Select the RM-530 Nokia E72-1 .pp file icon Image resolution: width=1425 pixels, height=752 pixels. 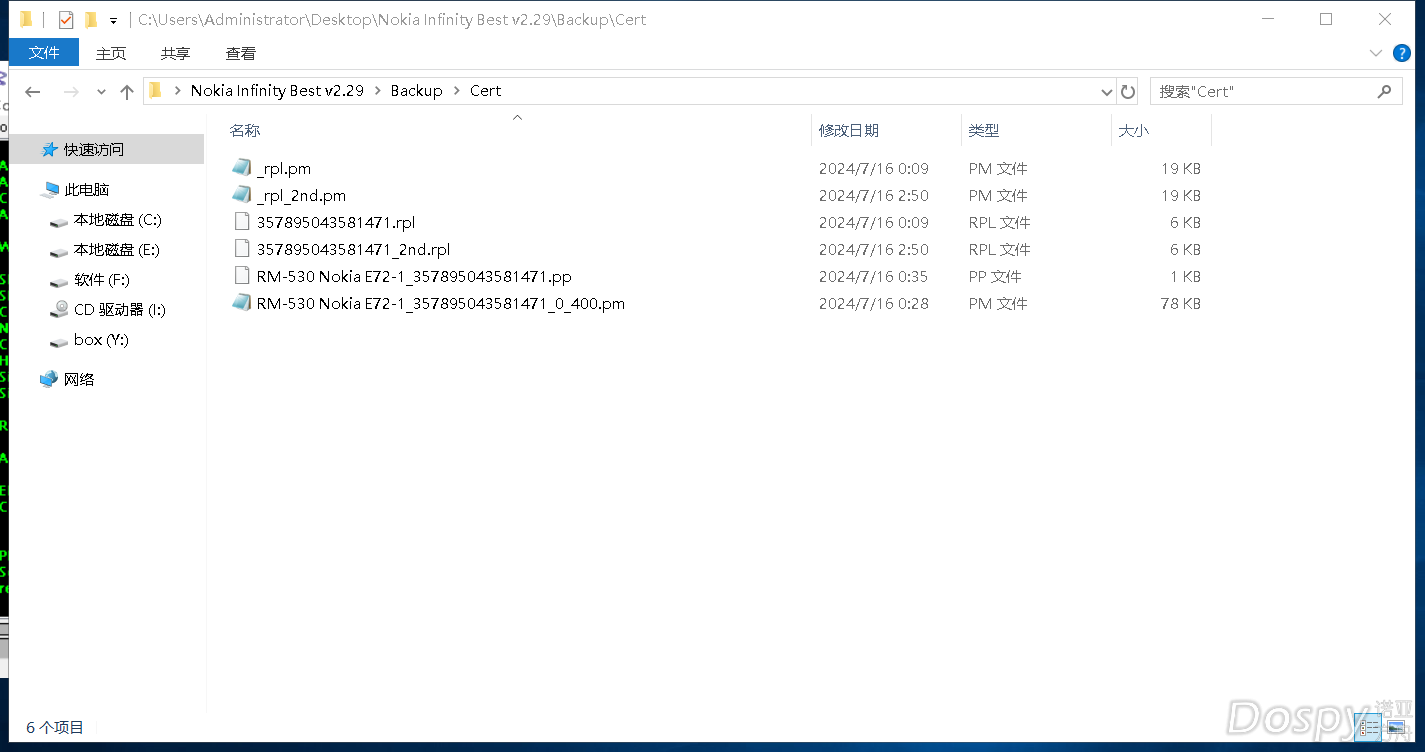pos(241,276)
